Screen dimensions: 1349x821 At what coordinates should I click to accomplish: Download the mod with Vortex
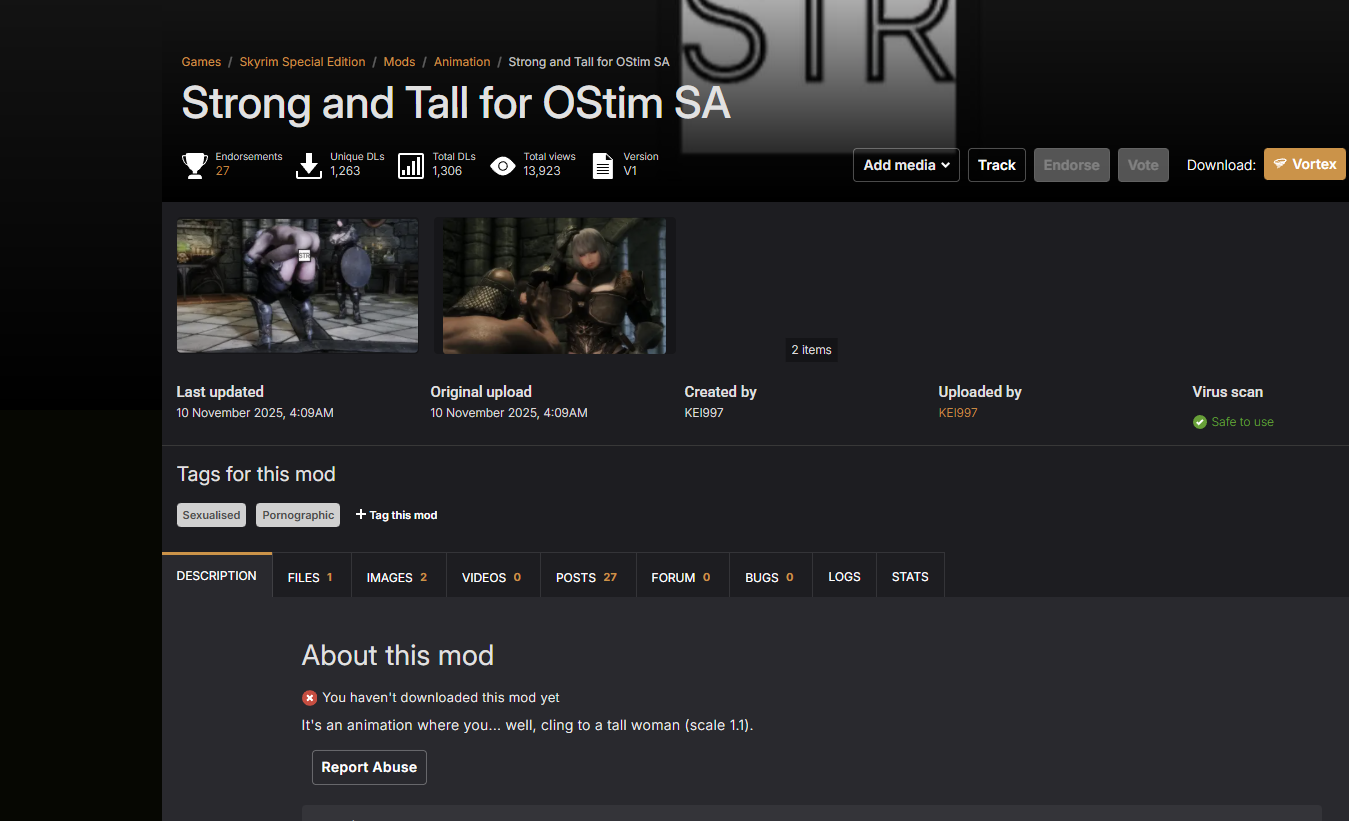(1305, 164)
